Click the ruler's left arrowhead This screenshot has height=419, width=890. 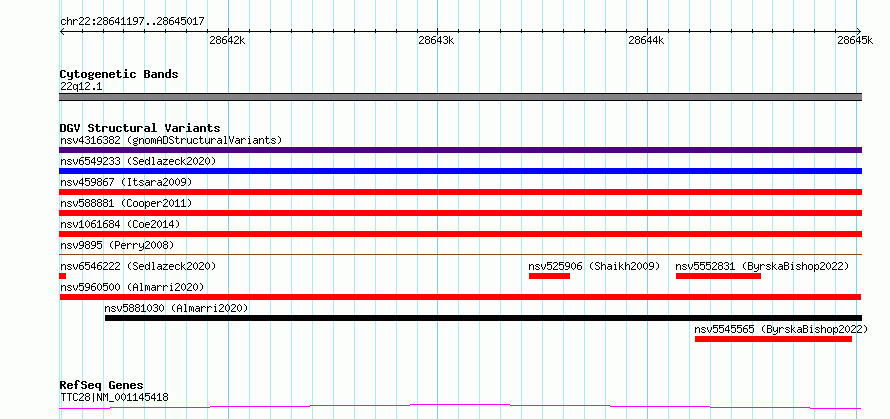pyautogui.click(x=62, y=31)
